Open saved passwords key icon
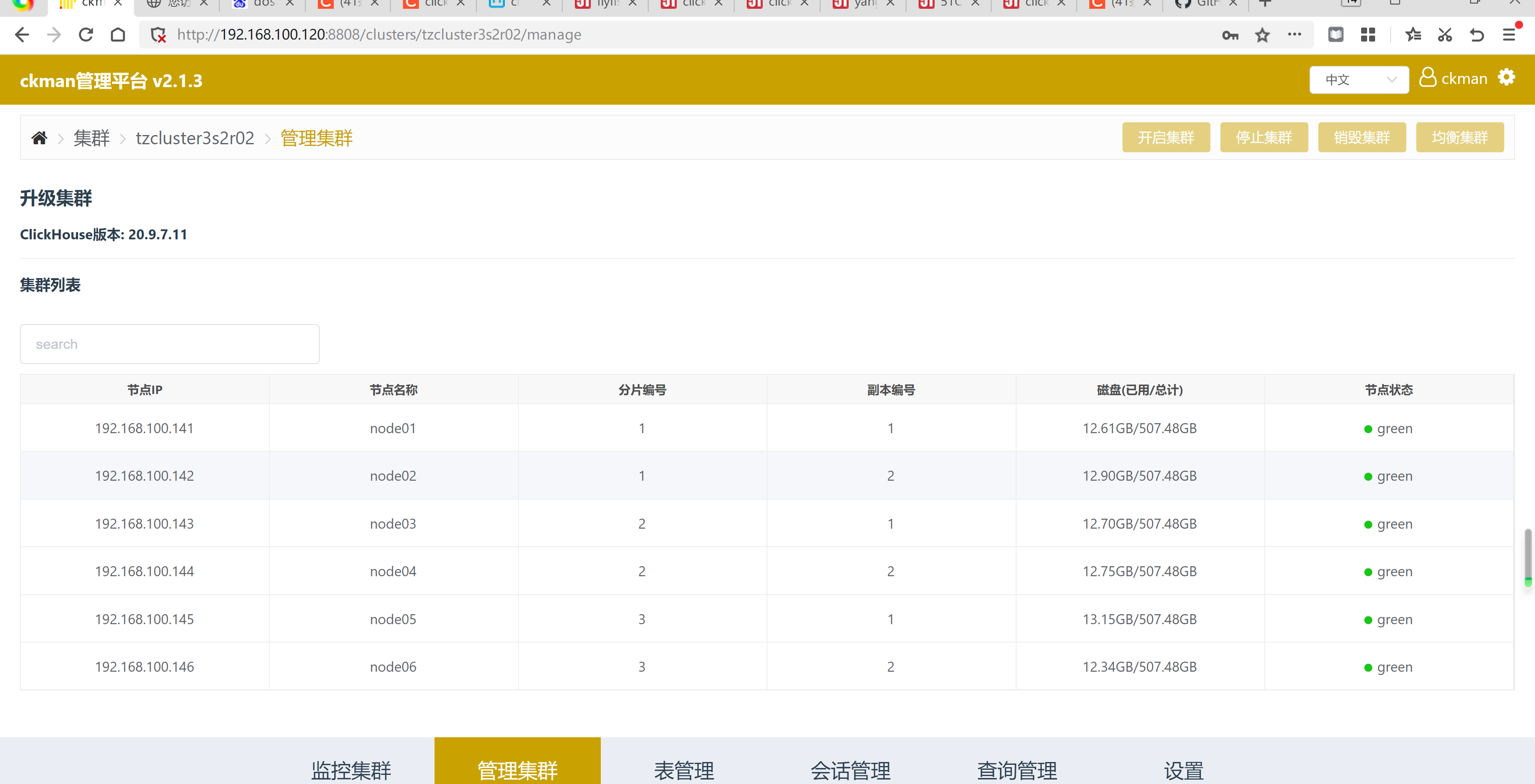The height and width of the screenshot is (784, 1535). pyautogui.click(x=1230, y=35)
